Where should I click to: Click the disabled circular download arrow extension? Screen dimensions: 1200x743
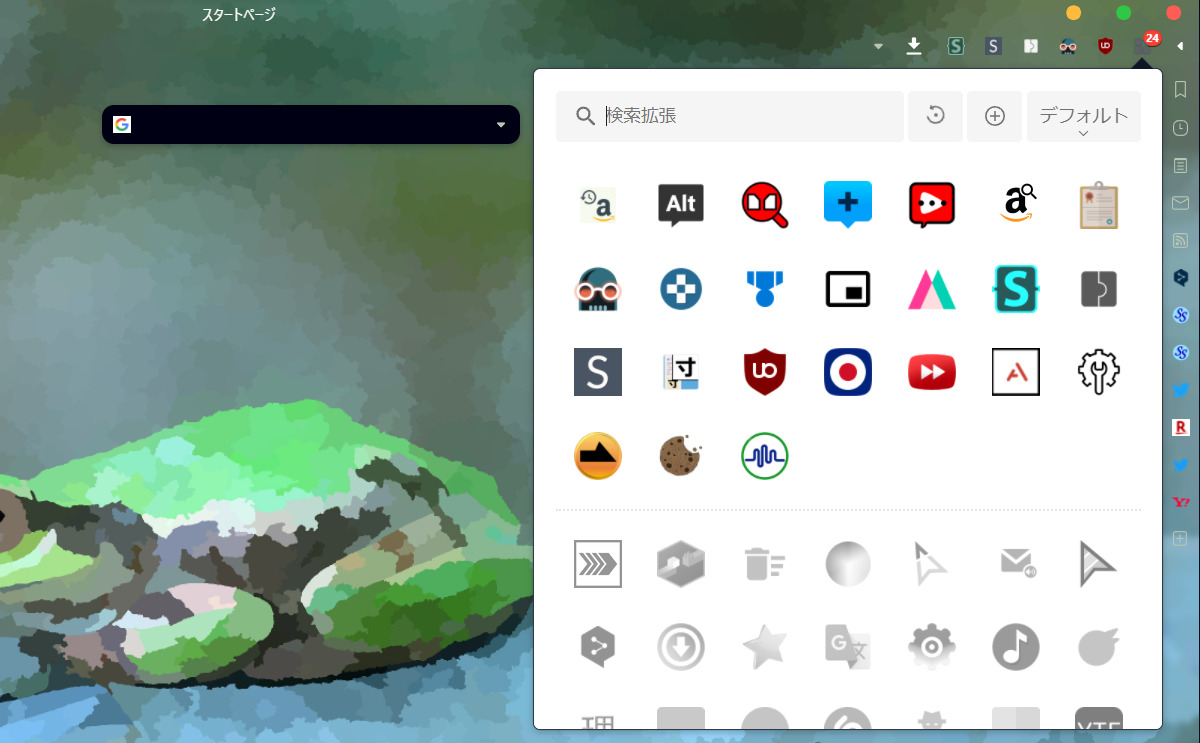click(x=681, y=648)
